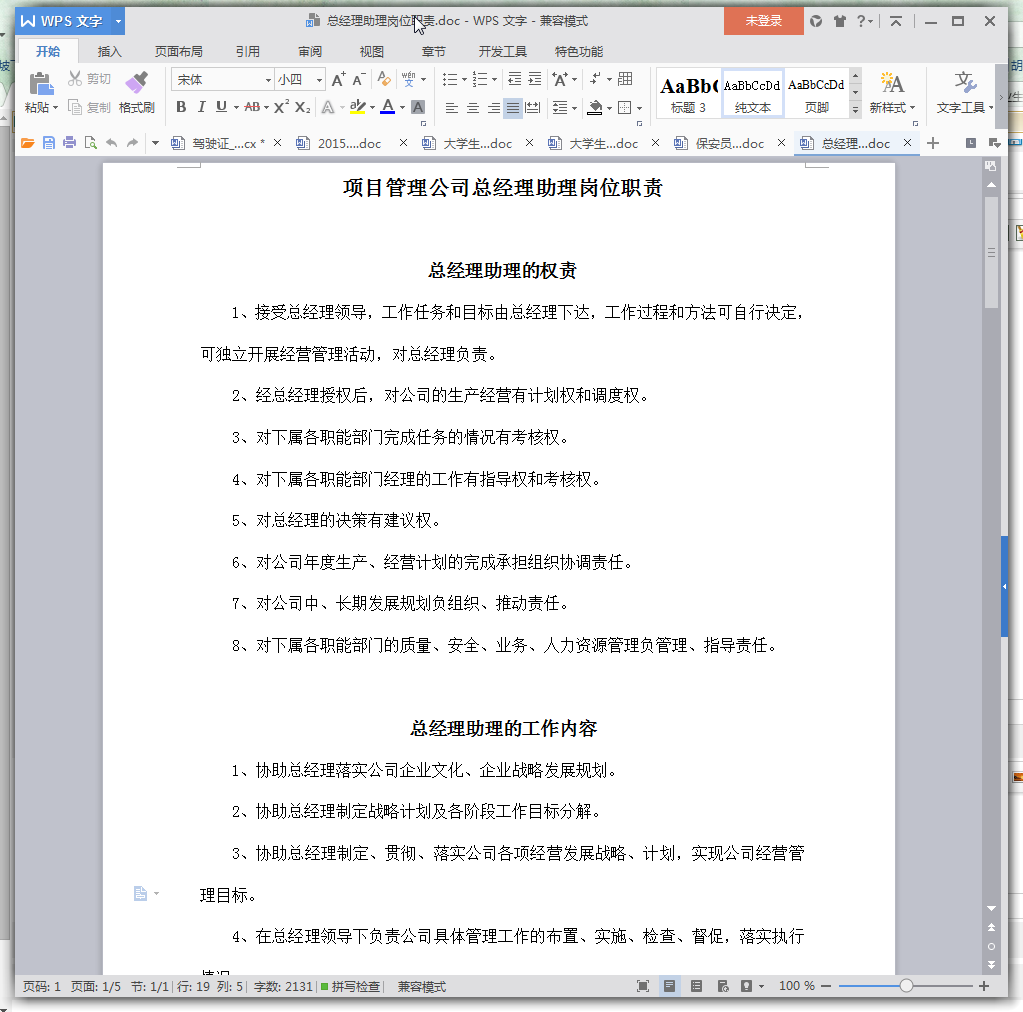Image resolution: width=1023 pixels, height=1012 pixels.
Task: Click the zoom slider handle
Action: click(906, 986)
